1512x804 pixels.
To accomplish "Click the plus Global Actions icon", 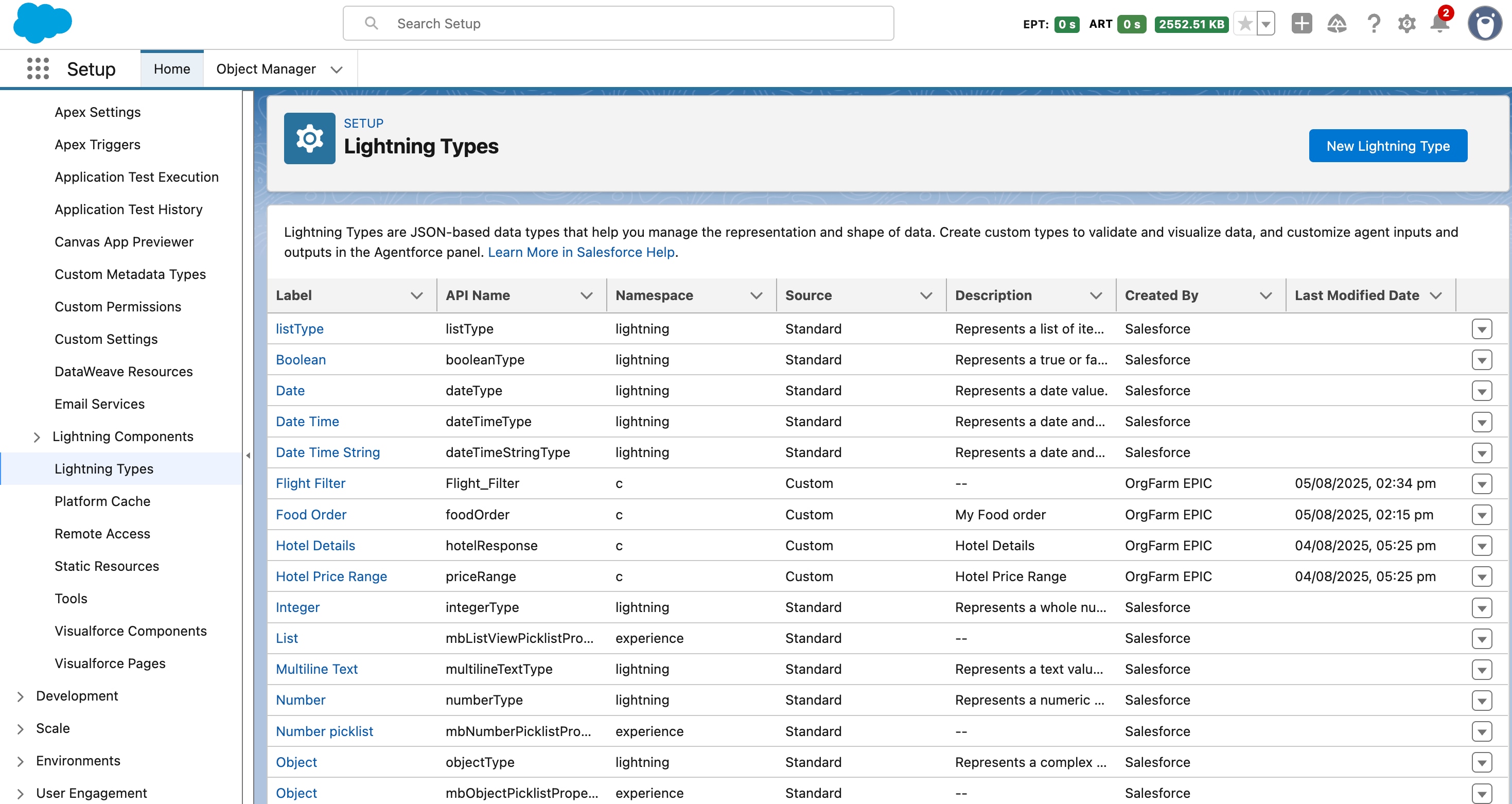I will point(1302,24).
